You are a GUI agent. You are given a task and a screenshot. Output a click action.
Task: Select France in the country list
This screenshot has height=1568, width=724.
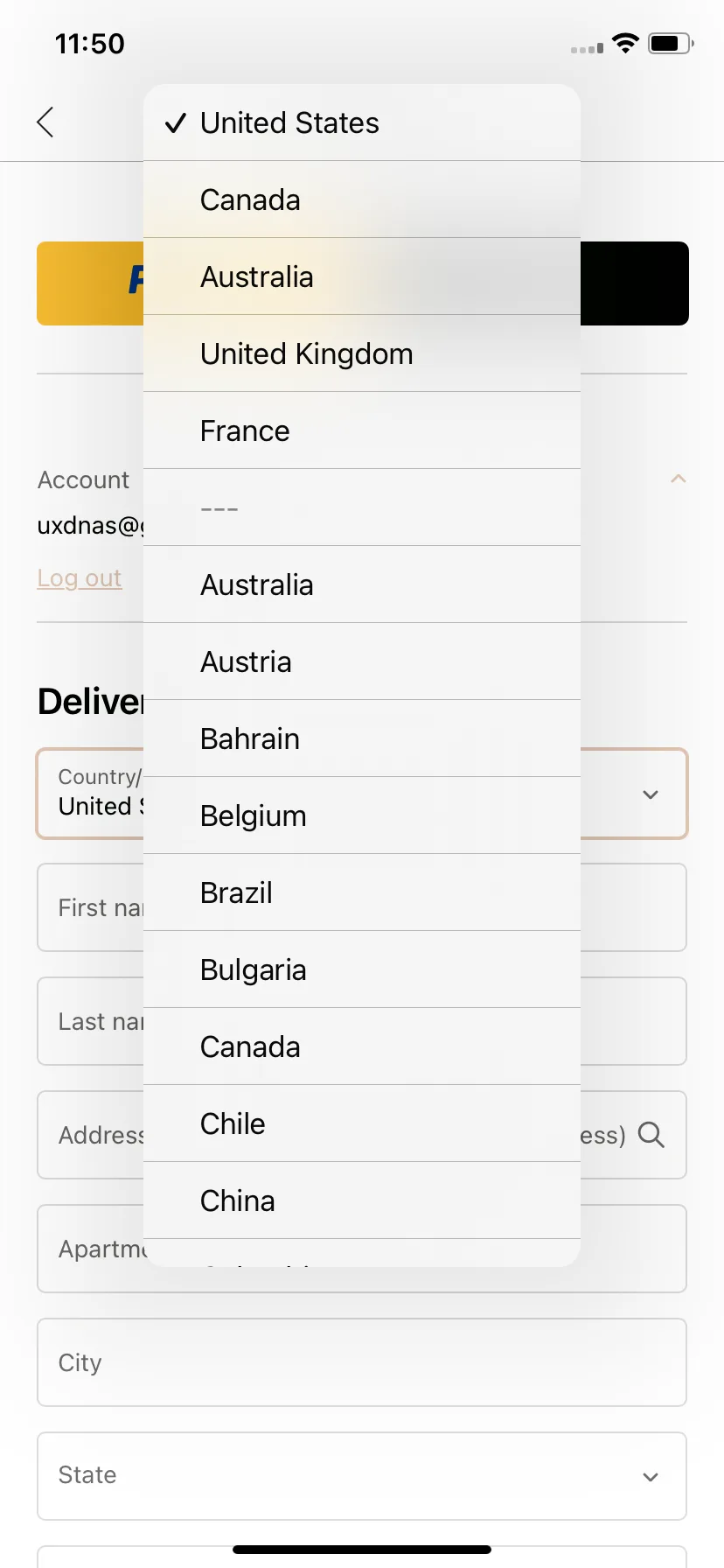point(362,430)
